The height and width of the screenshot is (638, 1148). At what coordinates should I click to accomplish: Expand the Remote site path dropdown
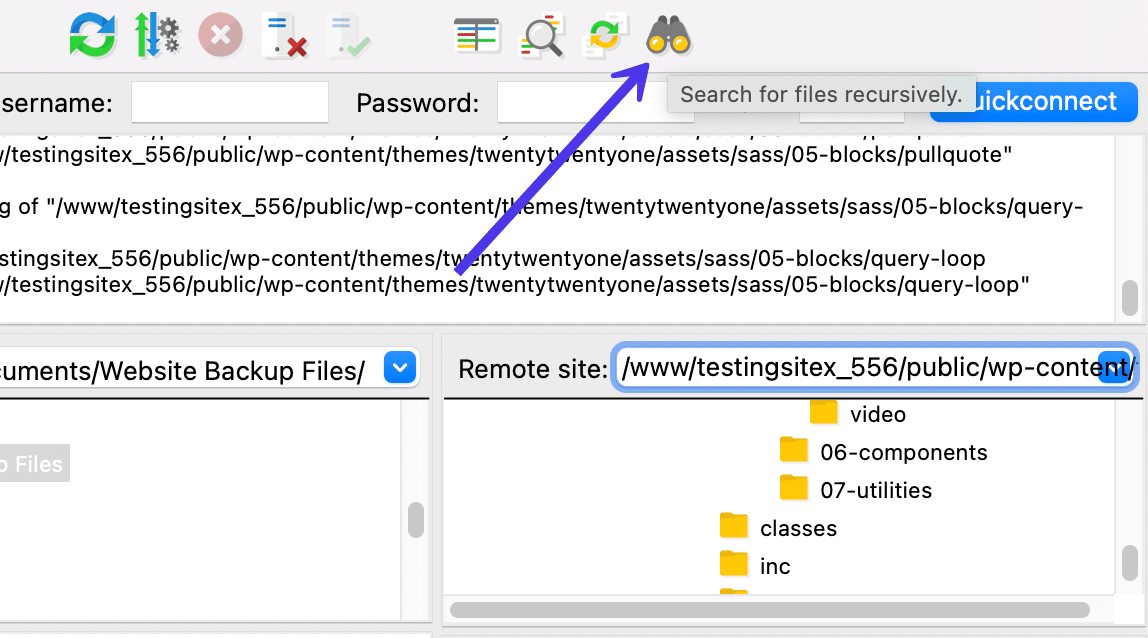pos(1112,368)
